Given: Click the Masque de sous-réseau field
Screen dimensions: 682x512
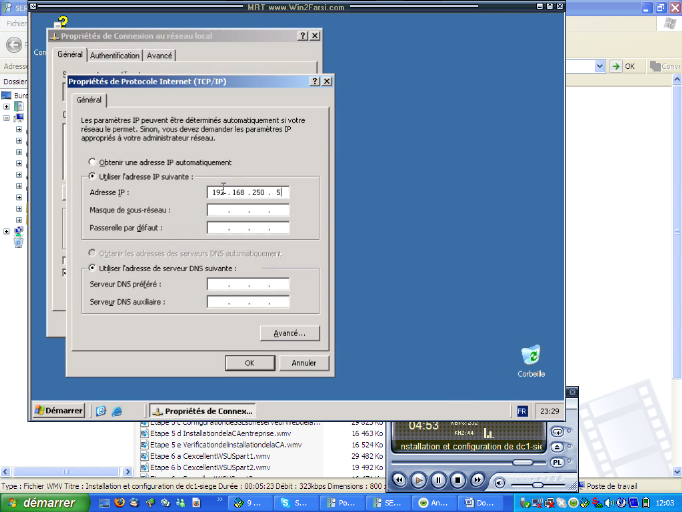Looking at the screenshot, I should (x=248, y=210).
